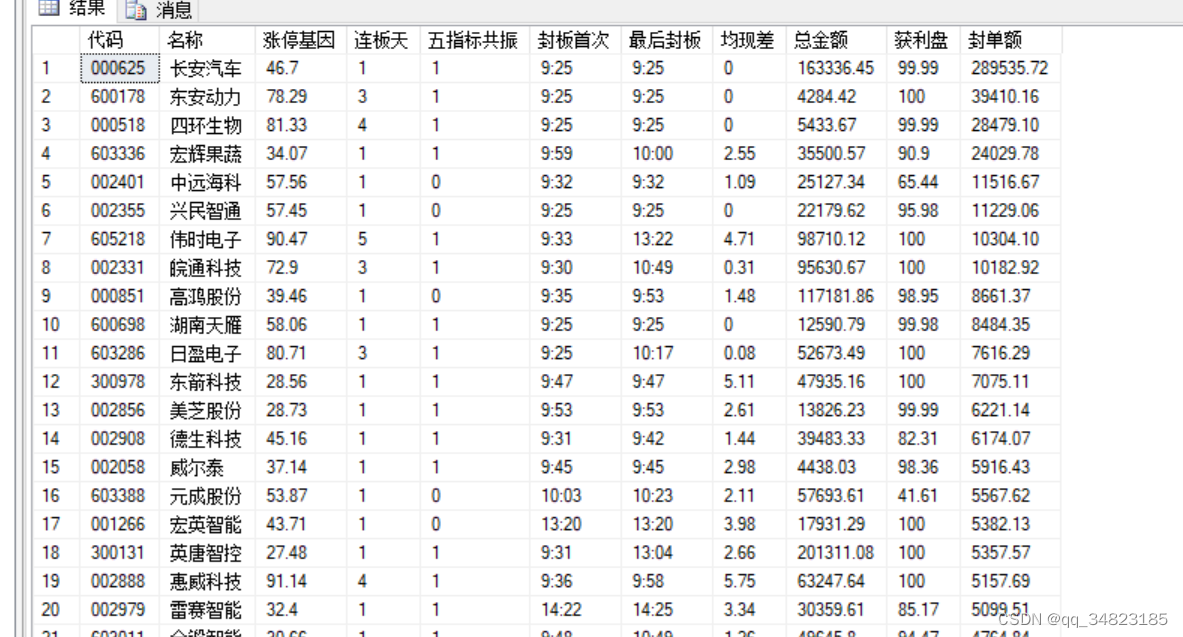This screenshot has width=1183, height=637.
Task: Click the name cell 四环生物
Action: click(x=207, y=125)
